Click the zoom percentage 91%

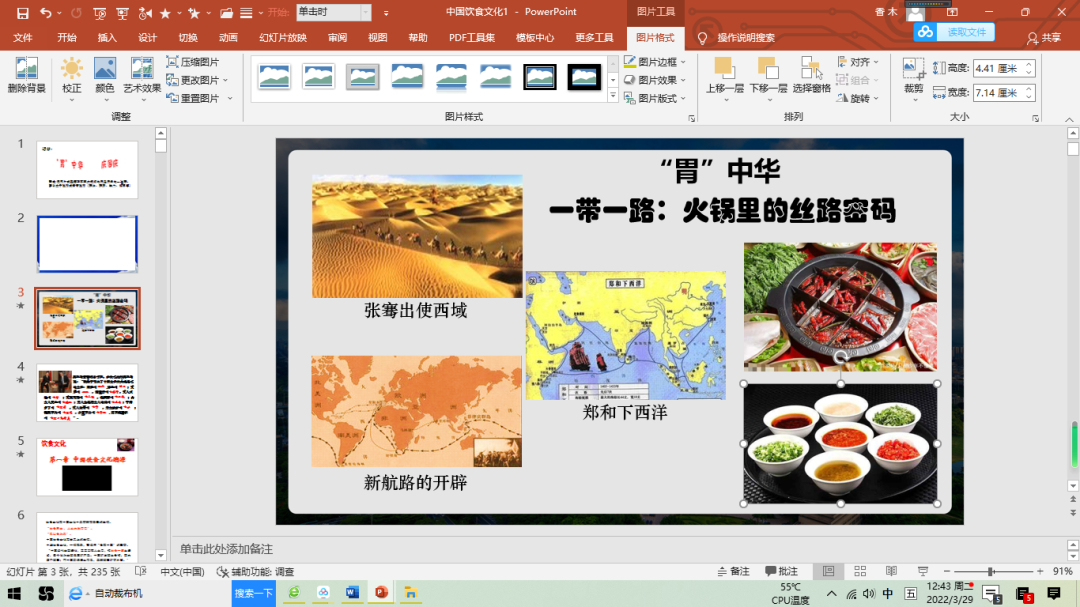1063,571
